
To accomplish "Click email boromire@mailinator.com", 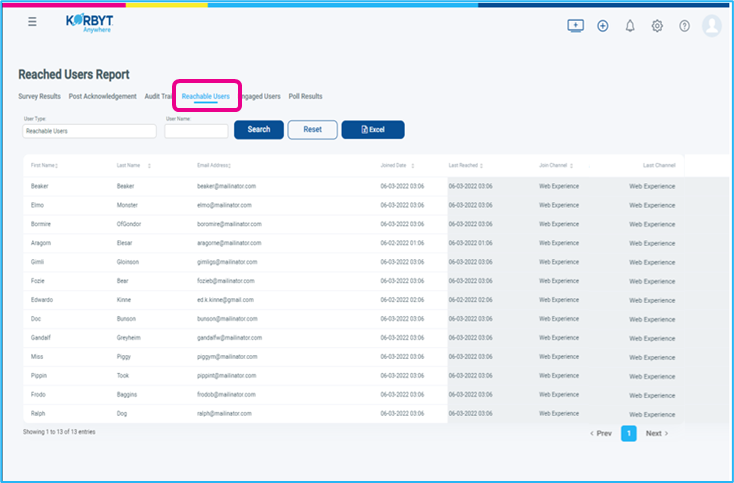I will (x=229, y=224).
